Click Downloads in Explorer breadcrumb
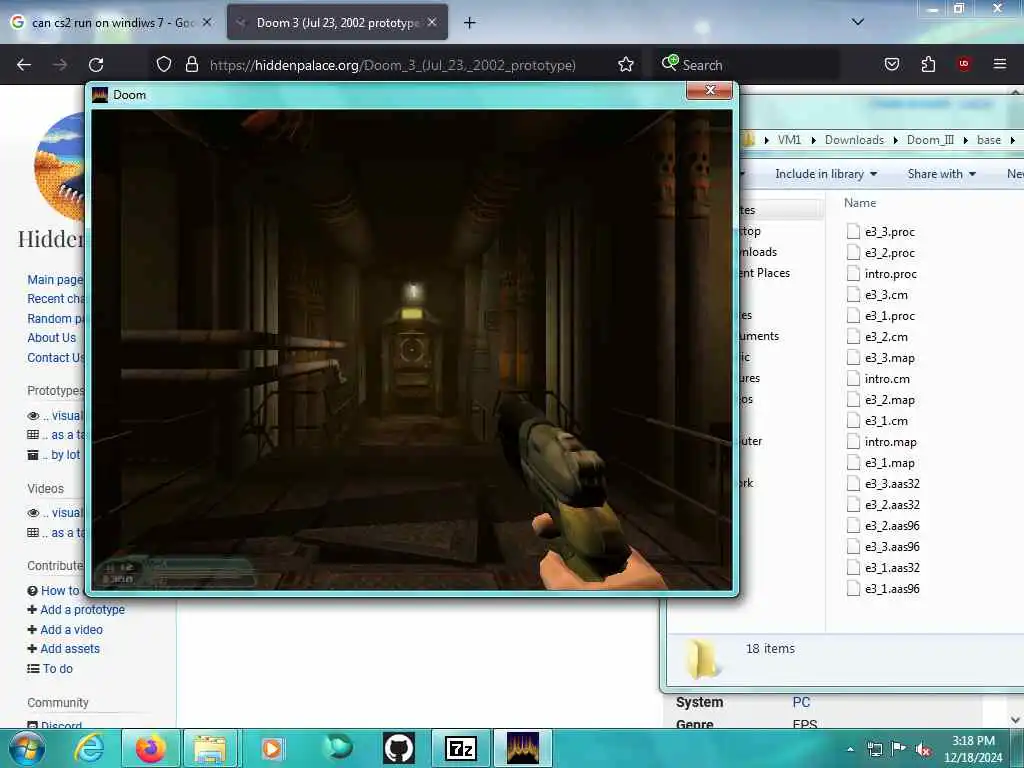 pos(854,140)
